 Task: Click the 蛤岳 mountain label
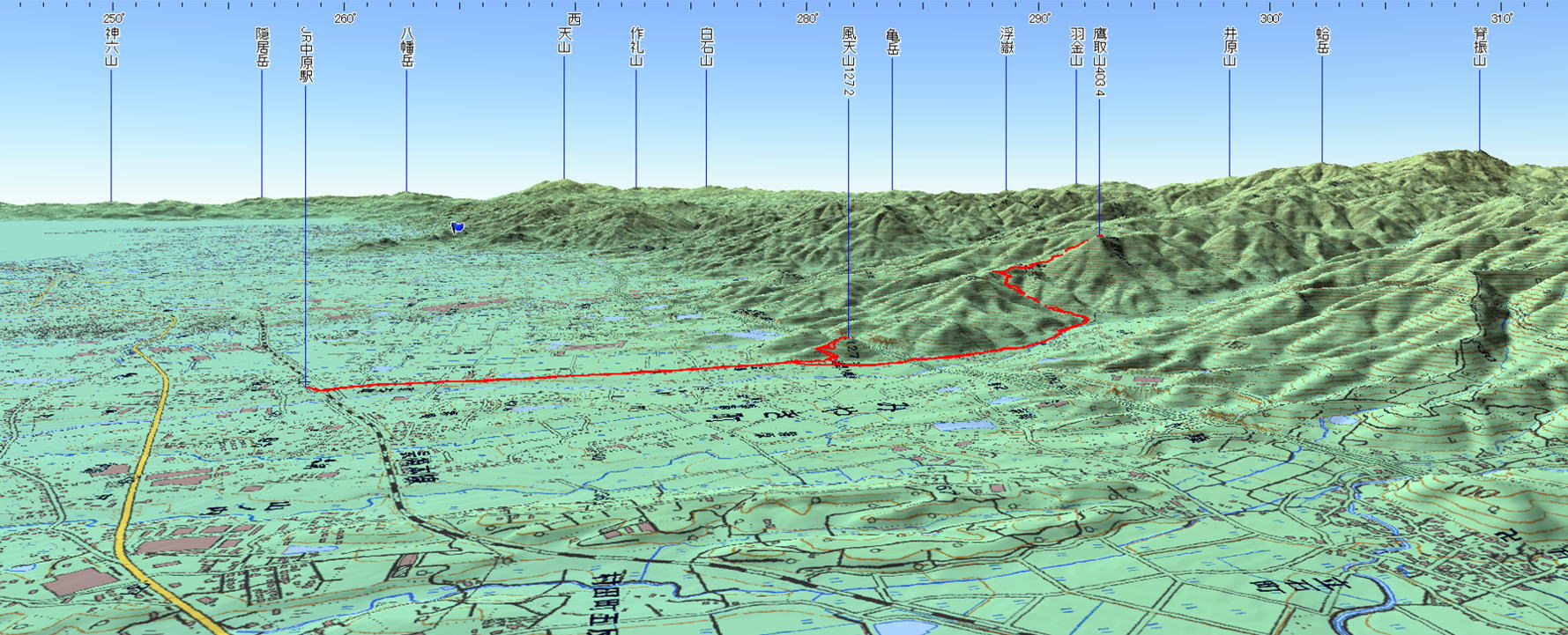pyautogui.click(x=1322, y=41)
